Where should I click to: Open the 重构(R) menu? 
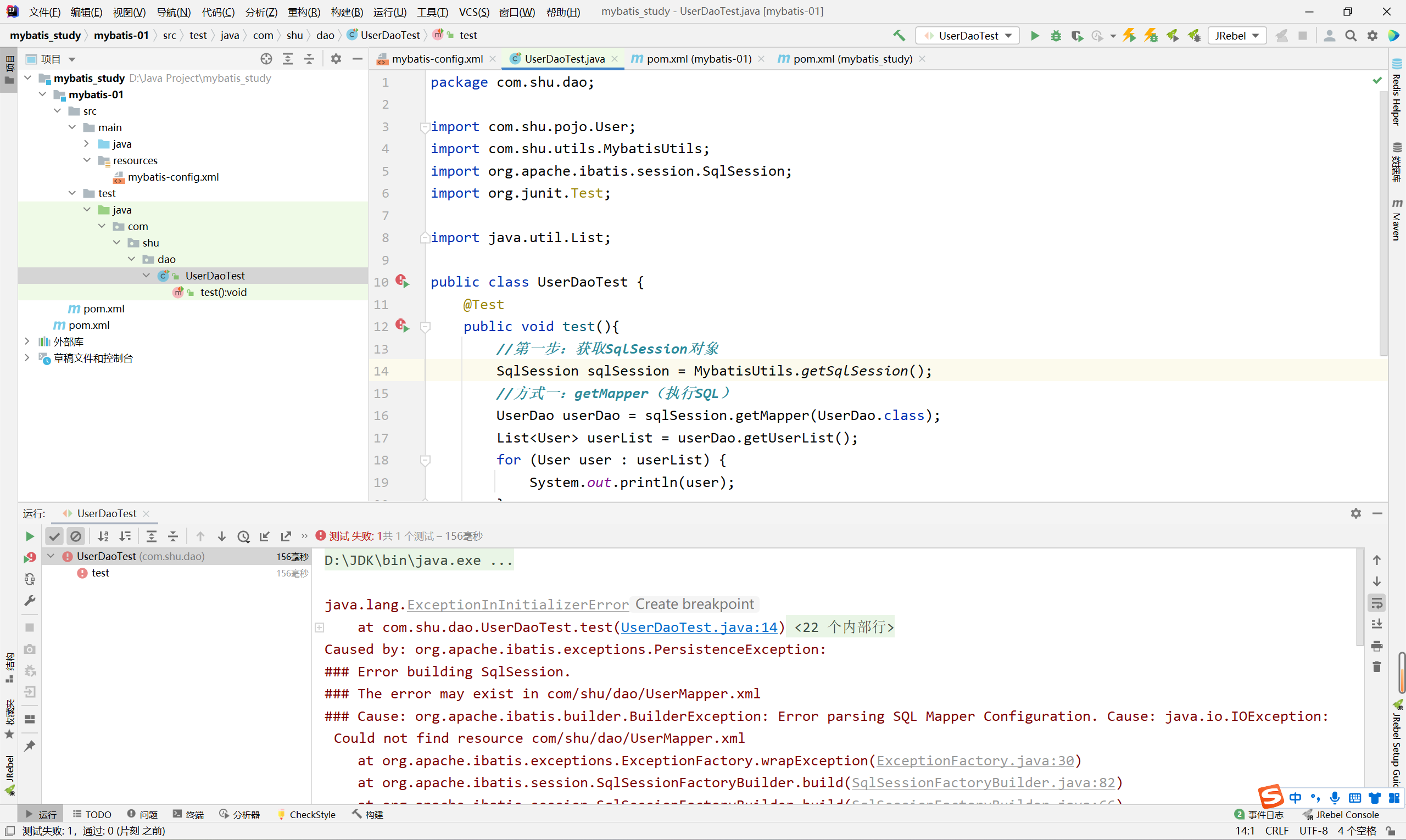pos(304,12)
